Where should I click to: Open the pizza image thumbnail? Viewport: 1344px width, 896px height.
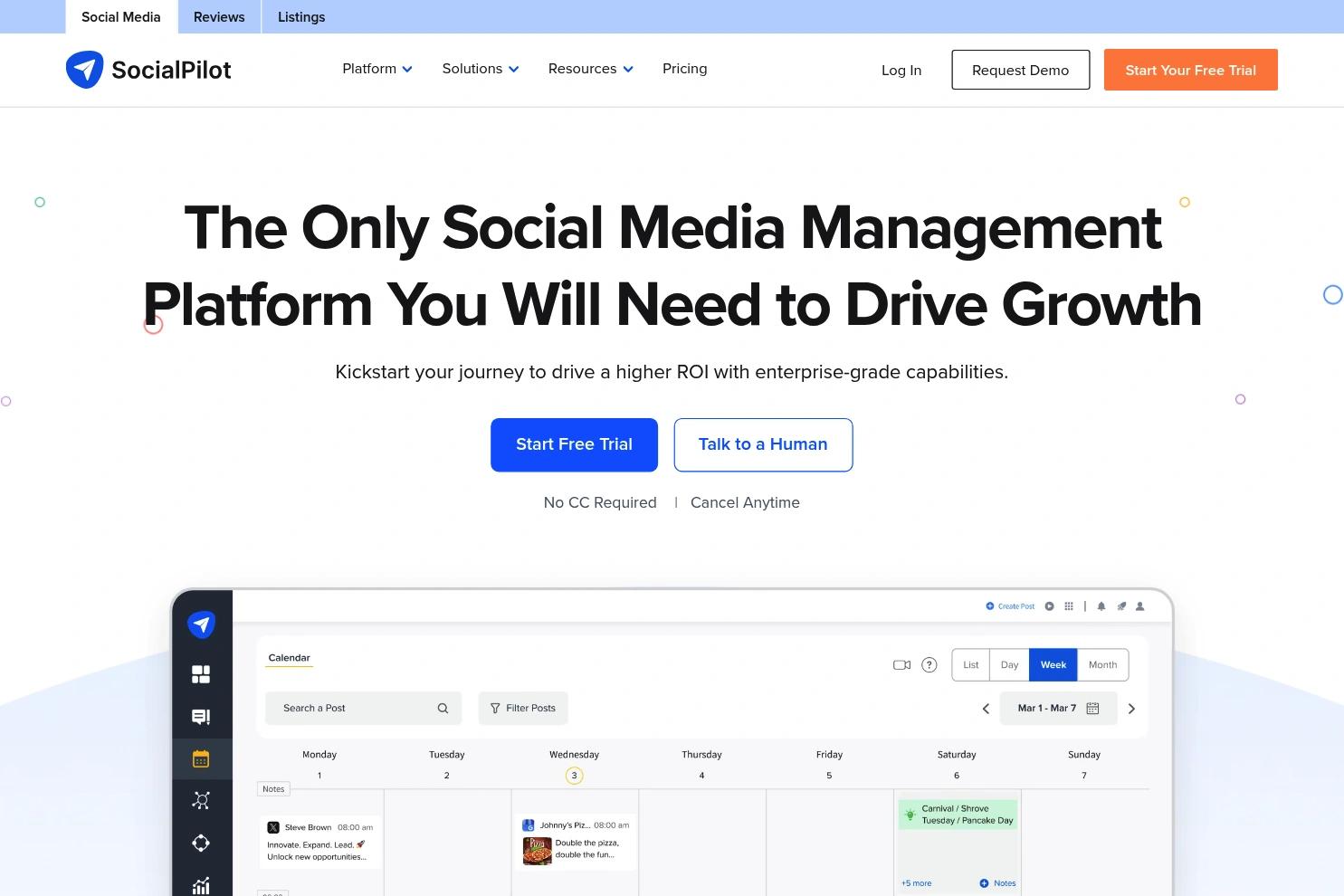pos(538,851)
